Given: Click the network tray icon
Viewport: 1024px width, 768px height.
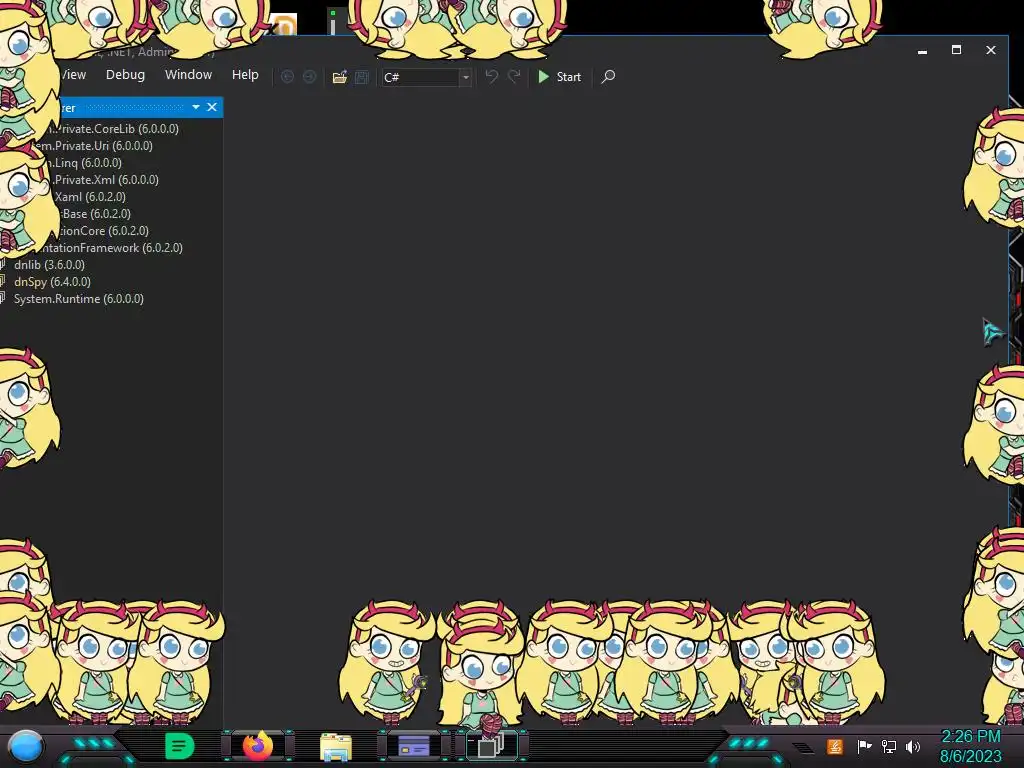Looking at the screenshot, I should (x=889, y=746).
